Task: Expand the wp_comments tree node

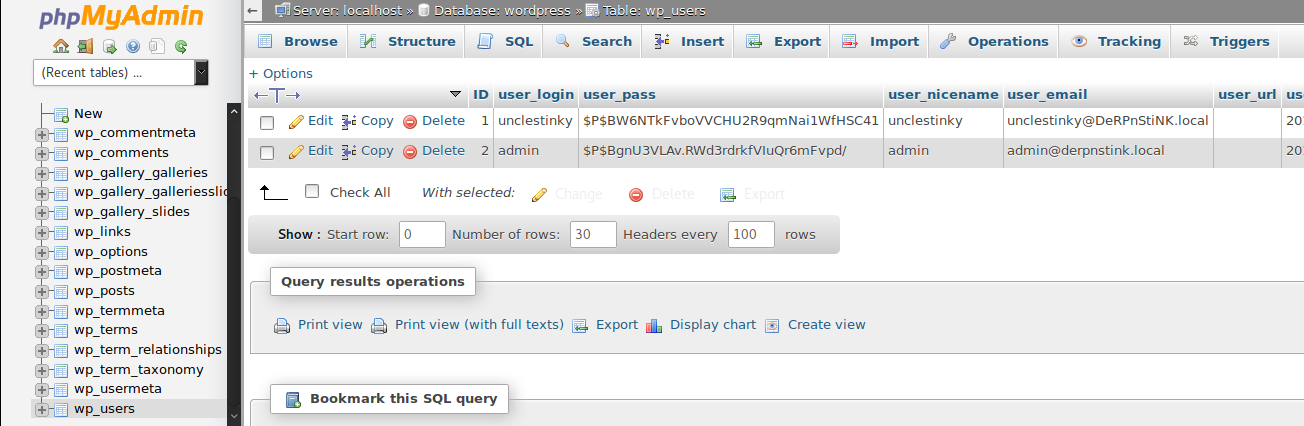Action: tap(42, 153)
